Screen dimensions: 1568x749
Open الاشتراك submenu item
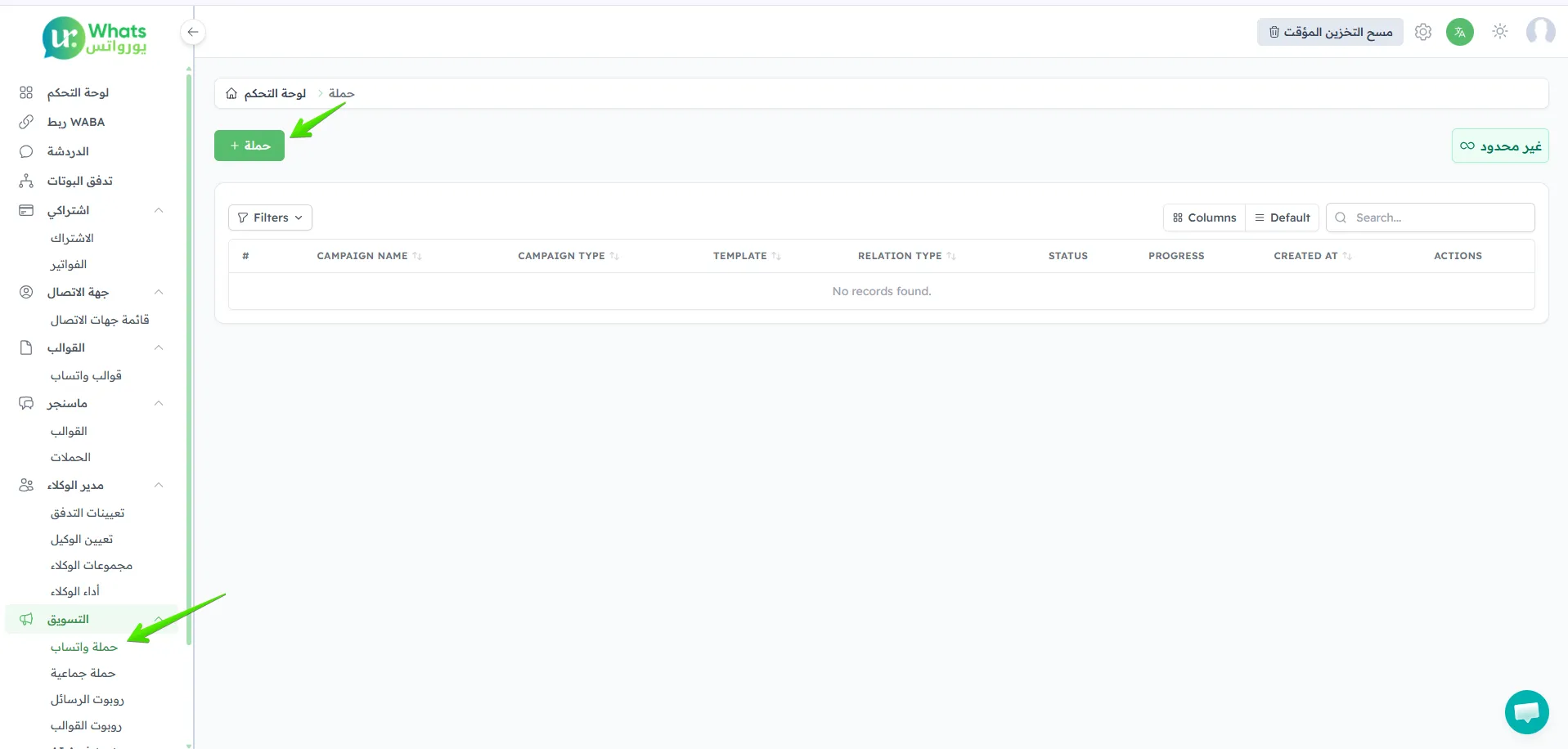[x=72, y=238]
